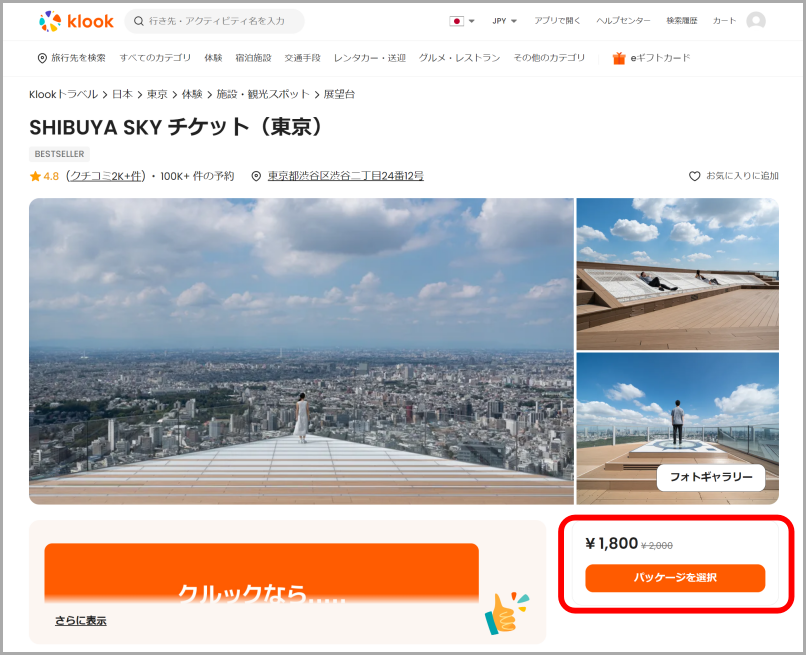The image size is (806, 655).
Task: Click the eギフトカード gift box icon
Action: (618, 58)
